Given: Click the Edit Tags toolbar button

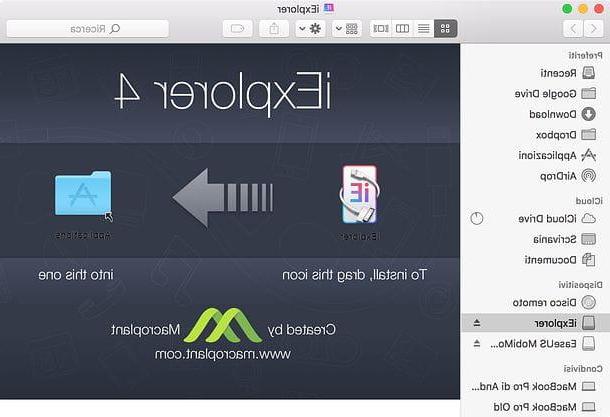Looking at the screenshot, I should click(x=237, y=28).
